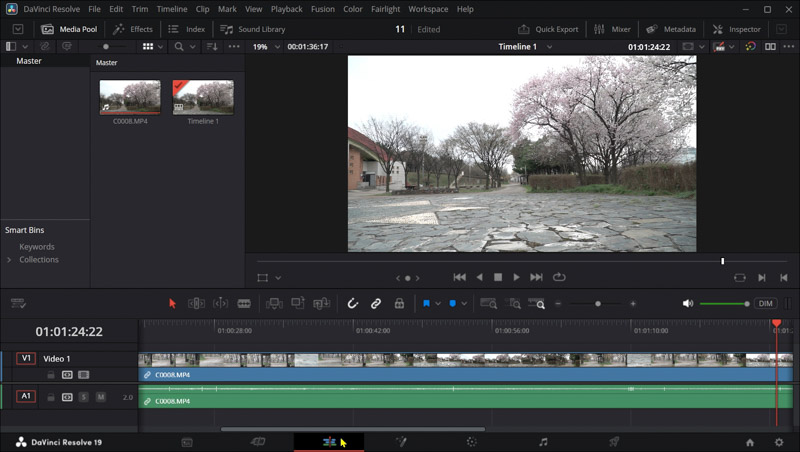
Task: Toggle Loop playback icon
Action: click(x=559, y=277)
